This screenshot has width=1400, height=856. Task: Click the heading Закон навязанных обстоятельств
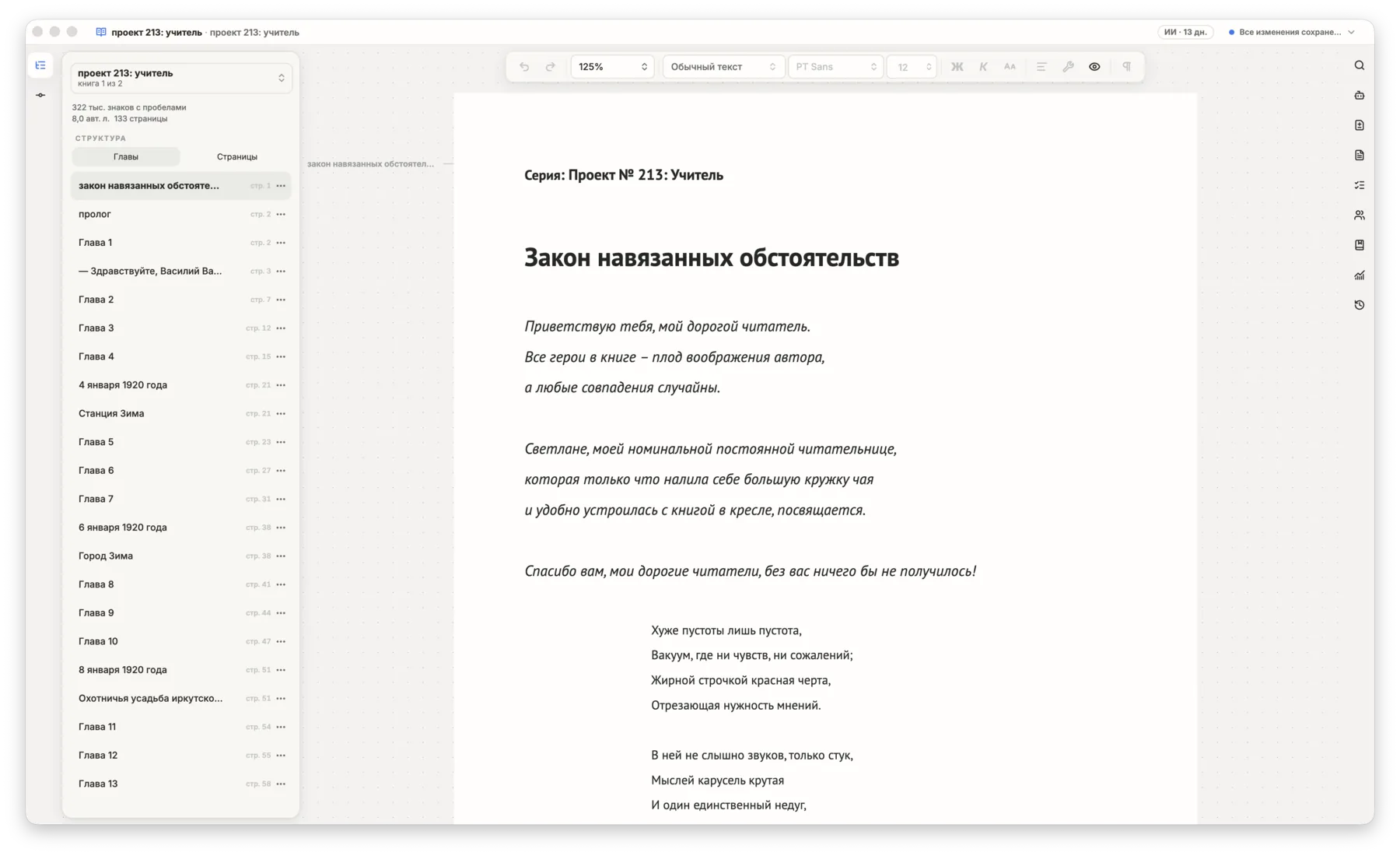click(x=712, y=258)
